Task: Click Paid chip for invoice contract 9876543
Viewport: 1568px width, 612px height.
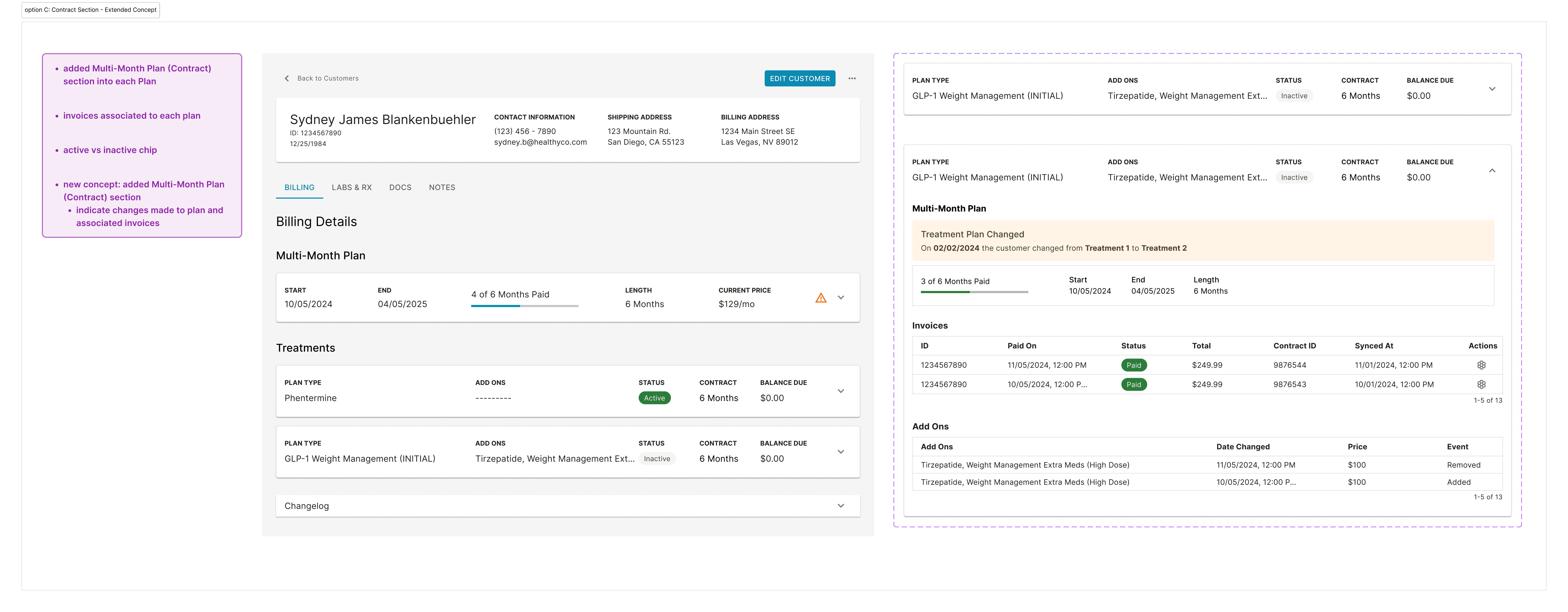Action: 1134,384
